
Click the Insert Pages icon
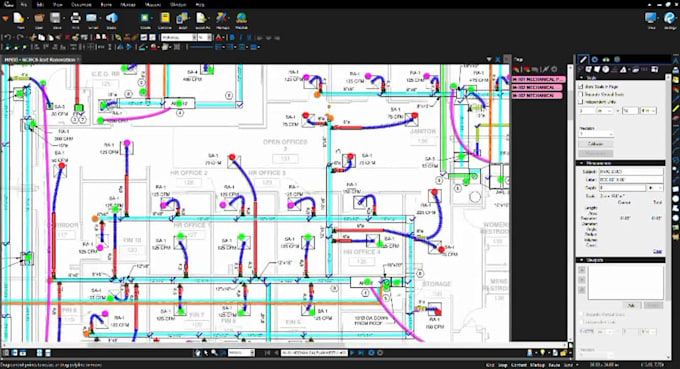tap(202, 18)
